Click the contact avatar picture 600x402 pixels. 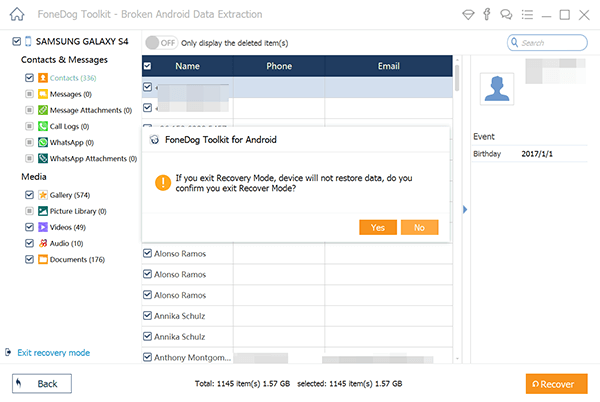(x=497, y=89)
